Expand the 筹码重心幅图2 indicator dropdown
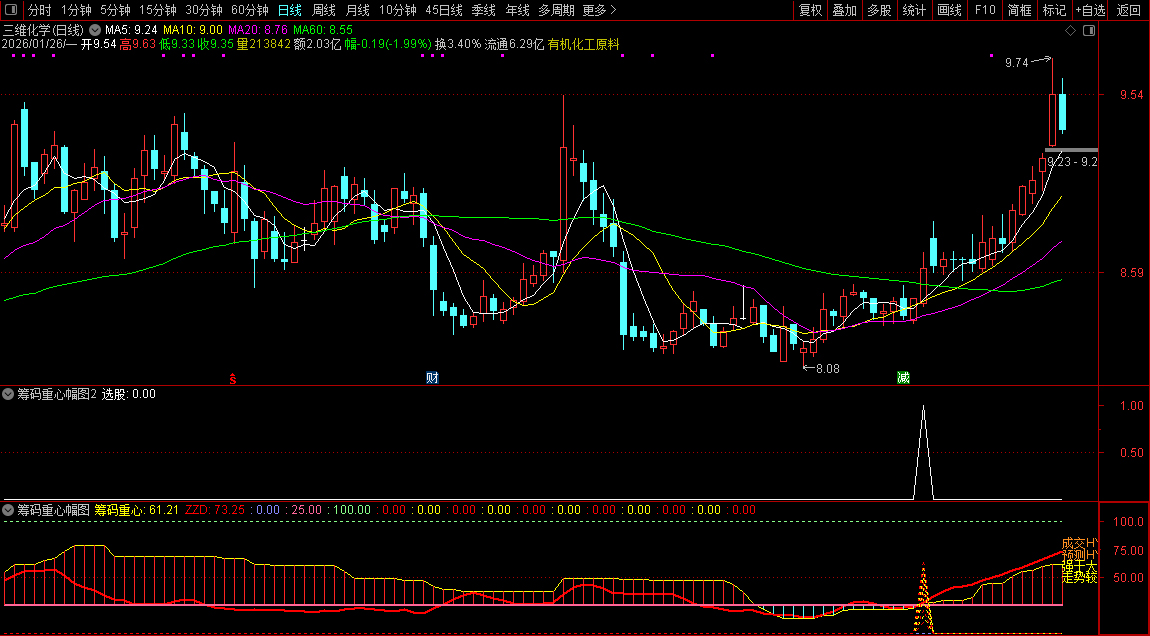This screenshot has width=1150, height=636. pos(9,394)
